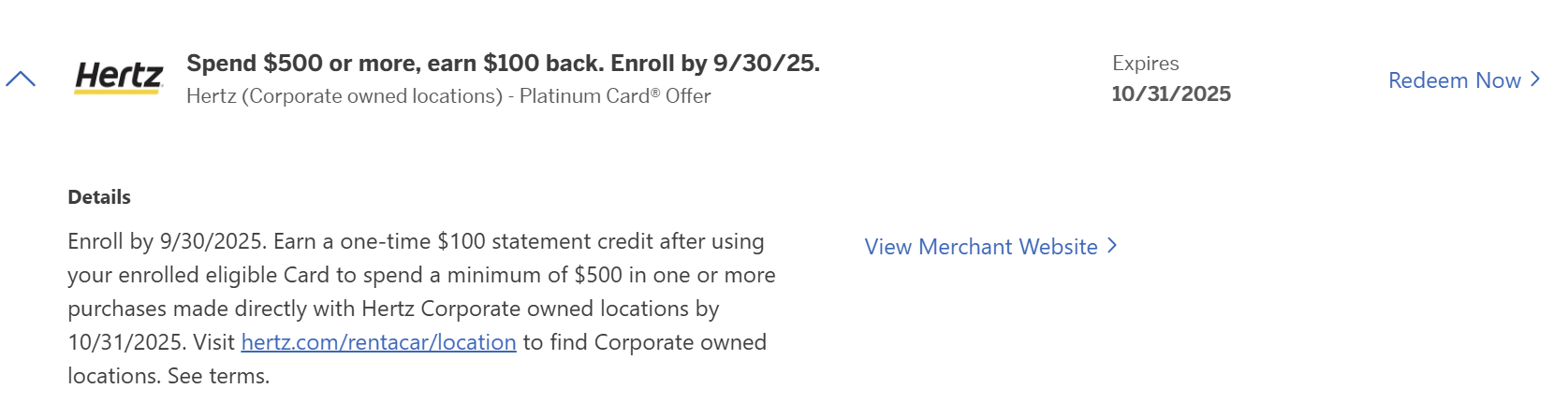Click the 'Platinum Card® Offer' text

click(x=615, y=96)
